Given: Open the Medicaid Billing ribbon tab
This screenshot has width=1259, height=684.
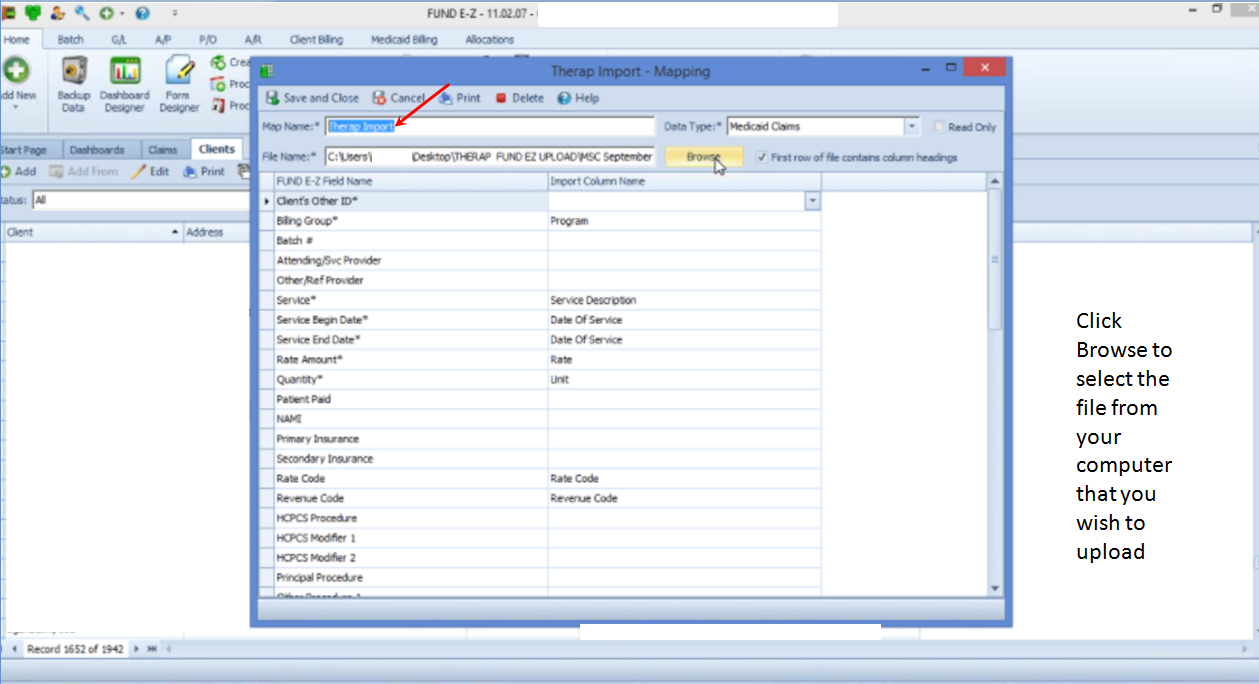Looking at the screenshot, I should tap(404, 40).
